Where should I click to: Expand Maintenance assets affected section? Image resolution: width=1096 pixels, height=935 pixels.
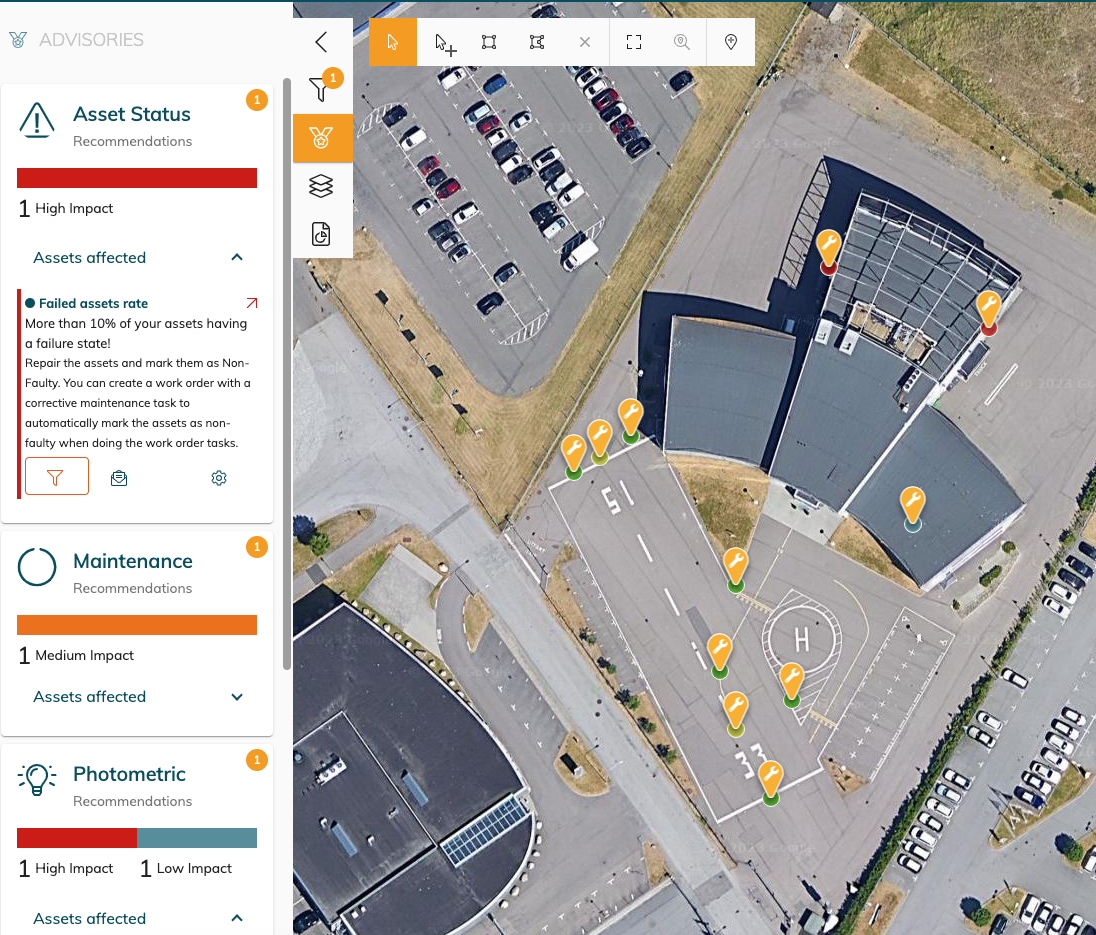237,697
